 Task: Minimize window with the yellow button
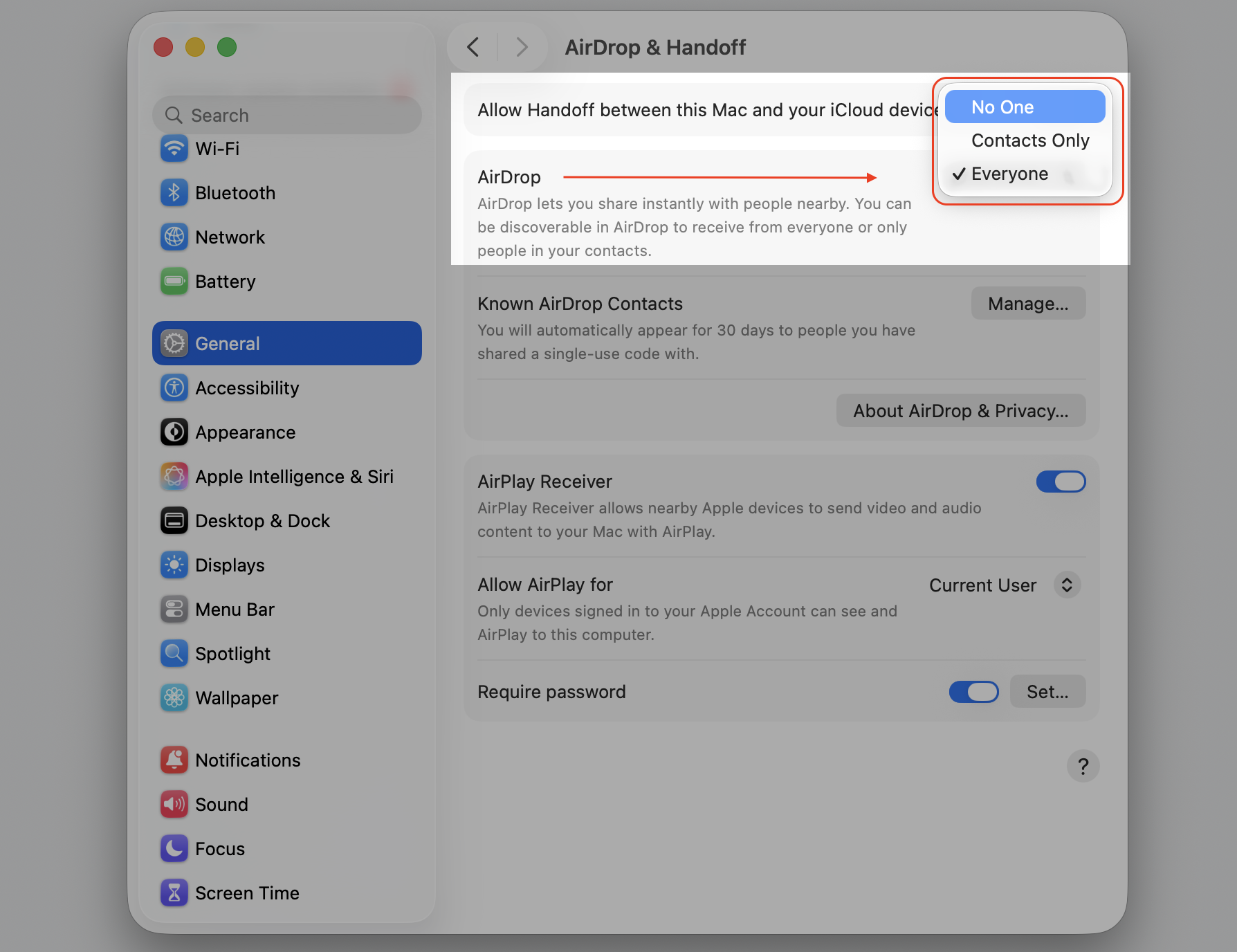tap(195, 47)
